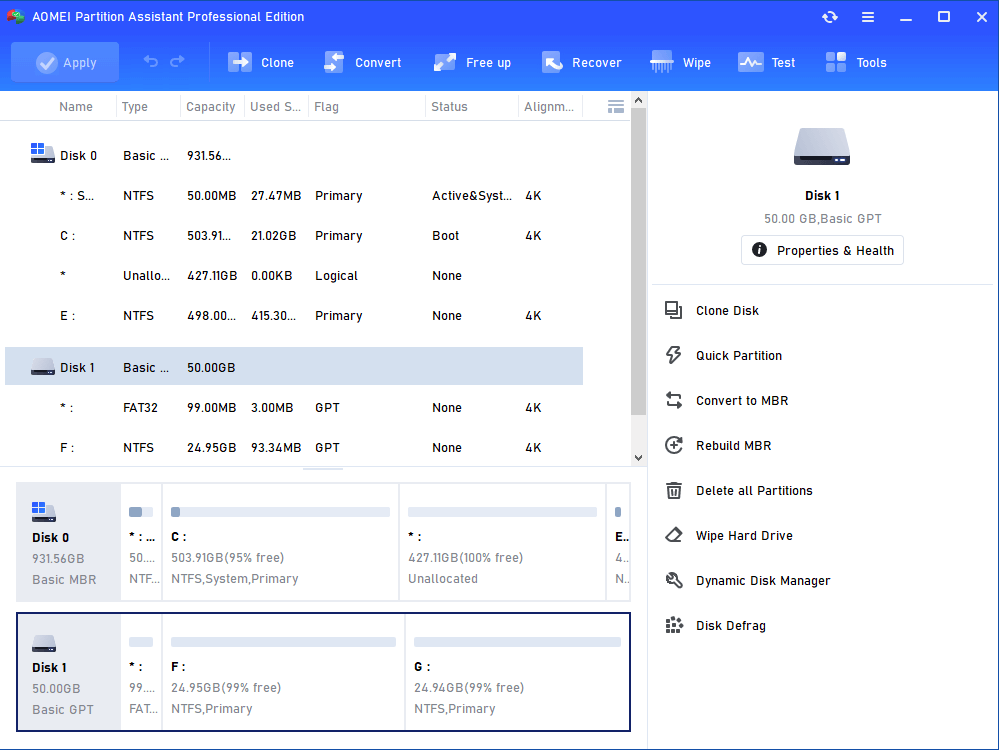
Task: Select the FAT32 99MB block in Disk 1 map
Action: click(141, 672)
